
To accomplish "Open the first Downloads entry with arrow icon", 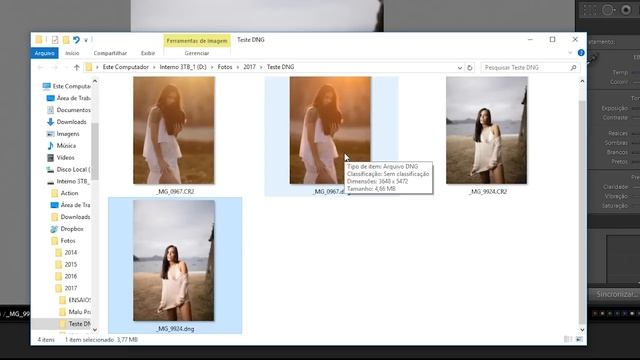I will [x=67, y=122].
